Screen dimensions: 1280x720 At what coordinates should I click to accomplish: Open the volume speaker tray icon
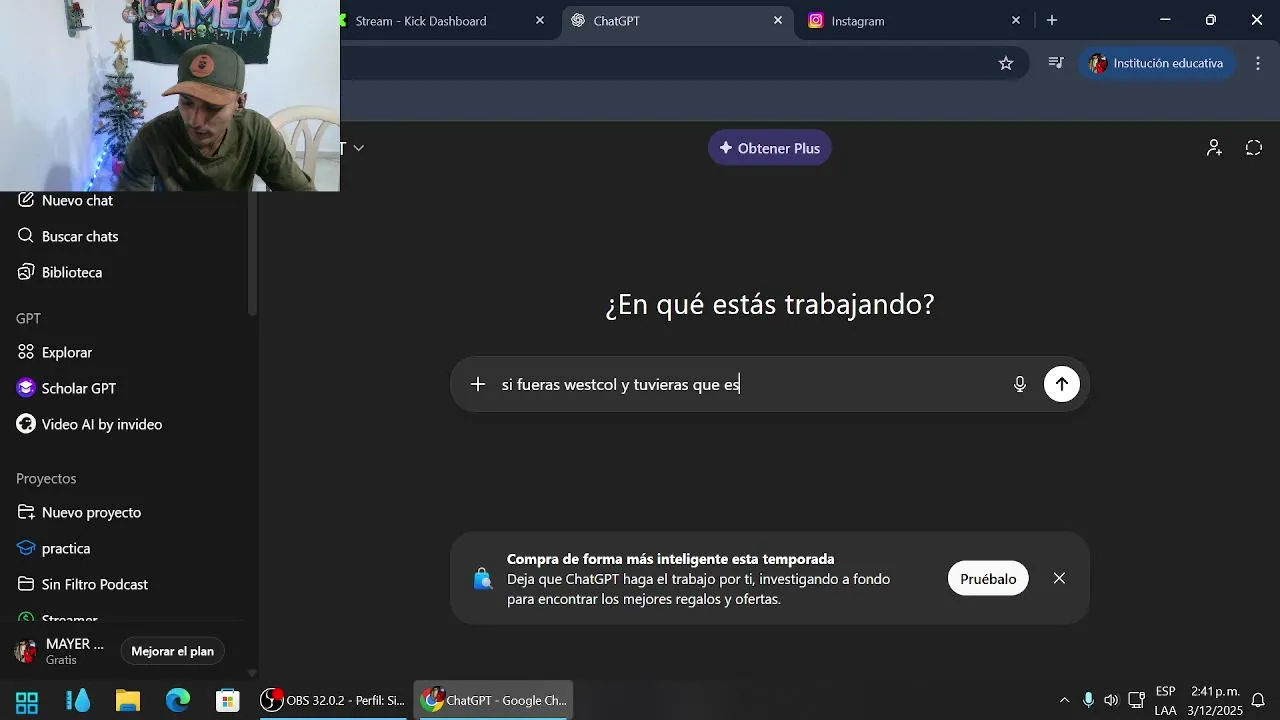pyautogui.click(x=1111, y=700)
